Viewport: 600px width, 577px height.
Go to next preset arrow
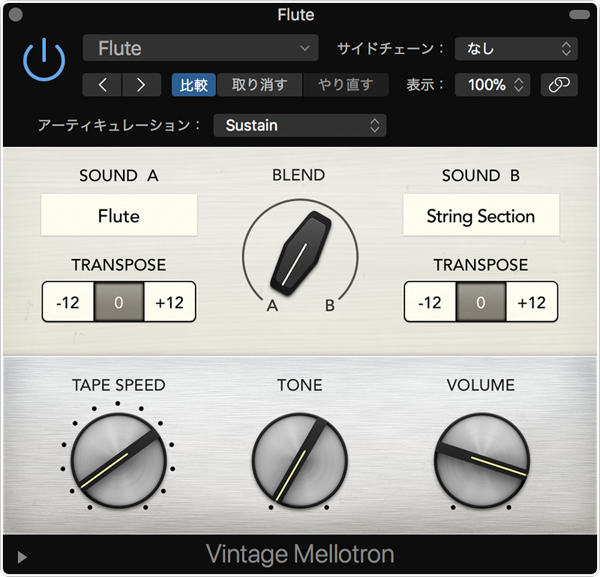[x=141, y=85]
